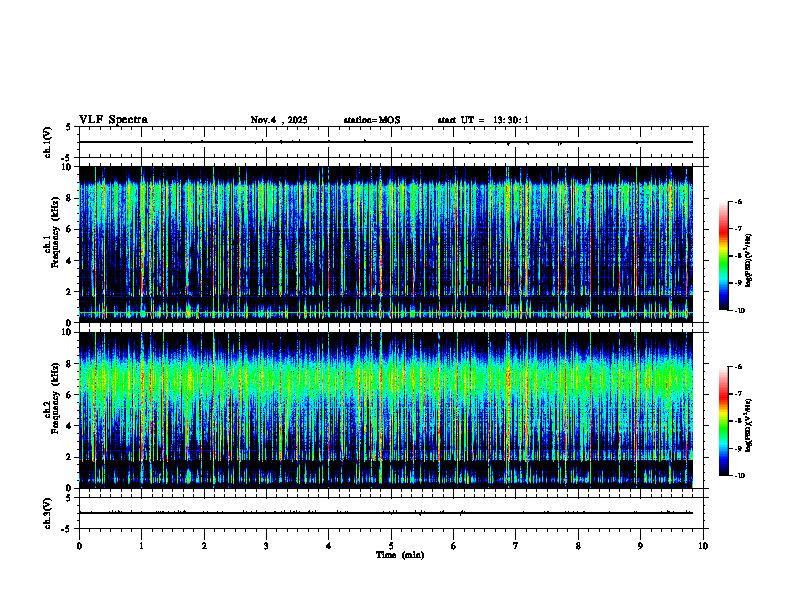This screenshot has width=792, height=612.
Task: Click inside the ch.1 spectrogram panel
Action: (386, 244)
